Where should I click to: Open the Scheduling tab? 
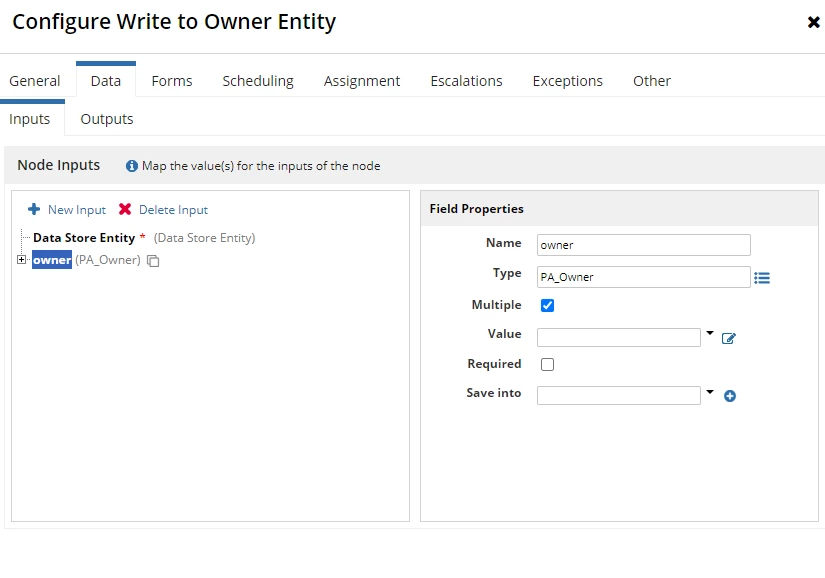click(258, 81)
